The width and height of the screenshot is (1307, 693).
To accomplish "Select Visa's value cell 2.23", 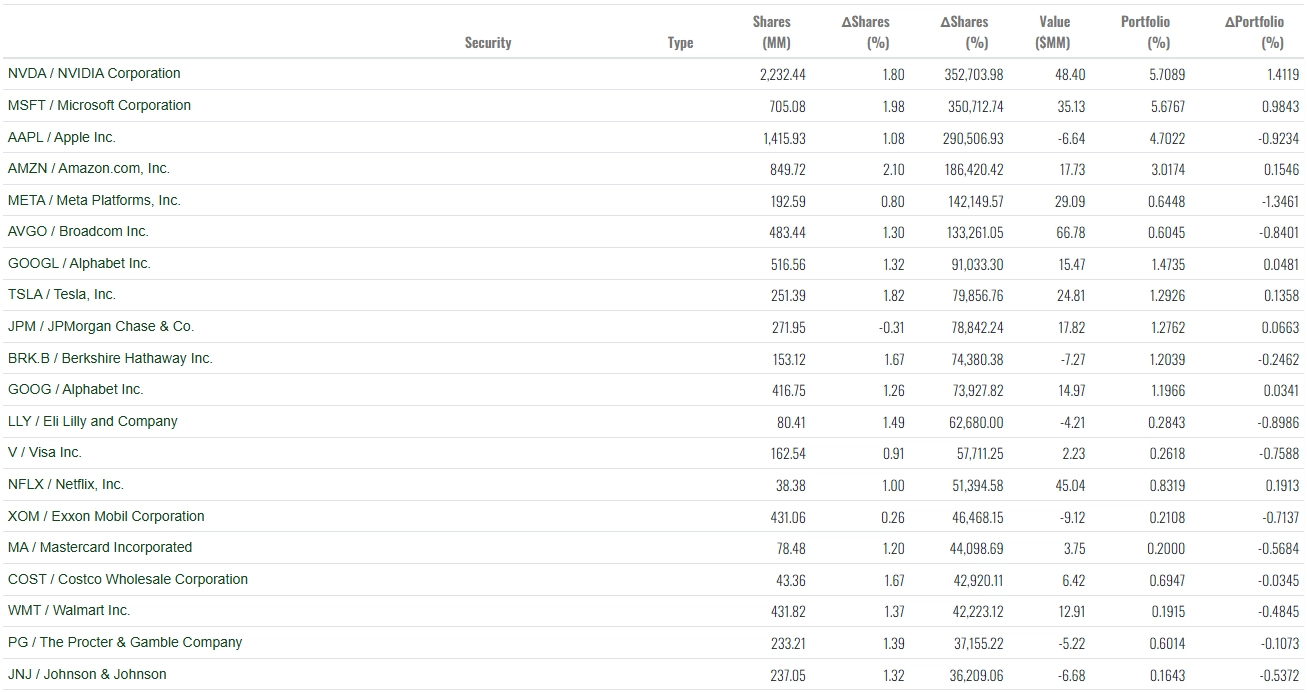I will pos(1073,454).
